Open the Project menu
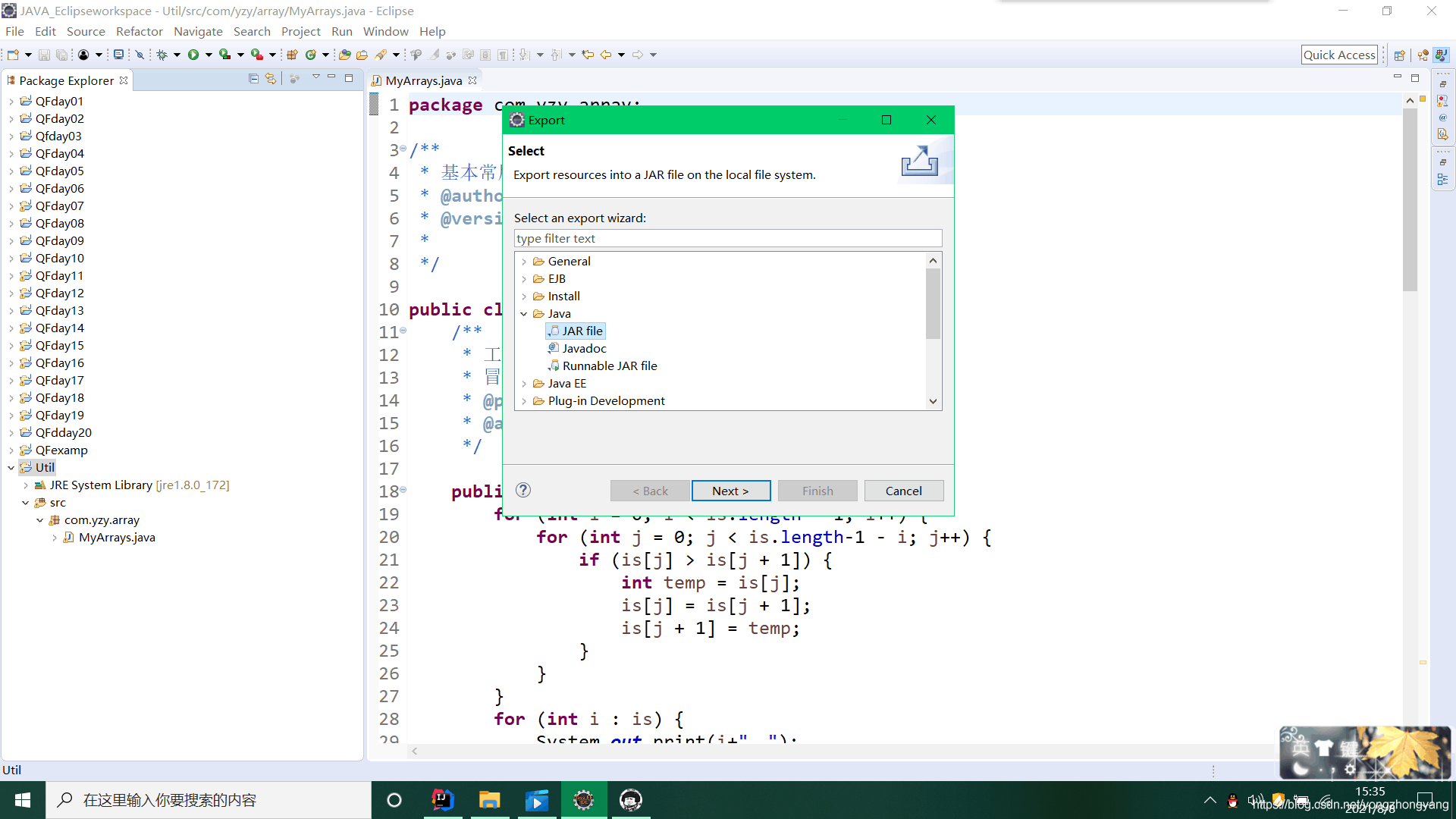 (301, 31)
